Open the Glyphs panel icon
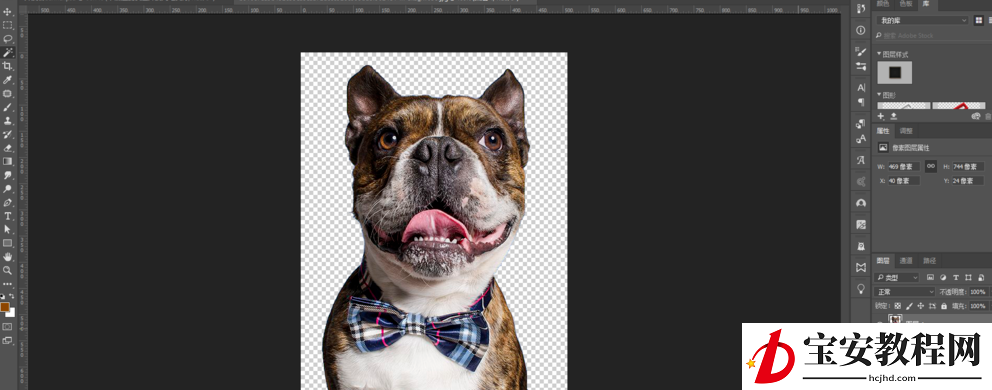Screen dimensions: 992x390 click(860, 160)
